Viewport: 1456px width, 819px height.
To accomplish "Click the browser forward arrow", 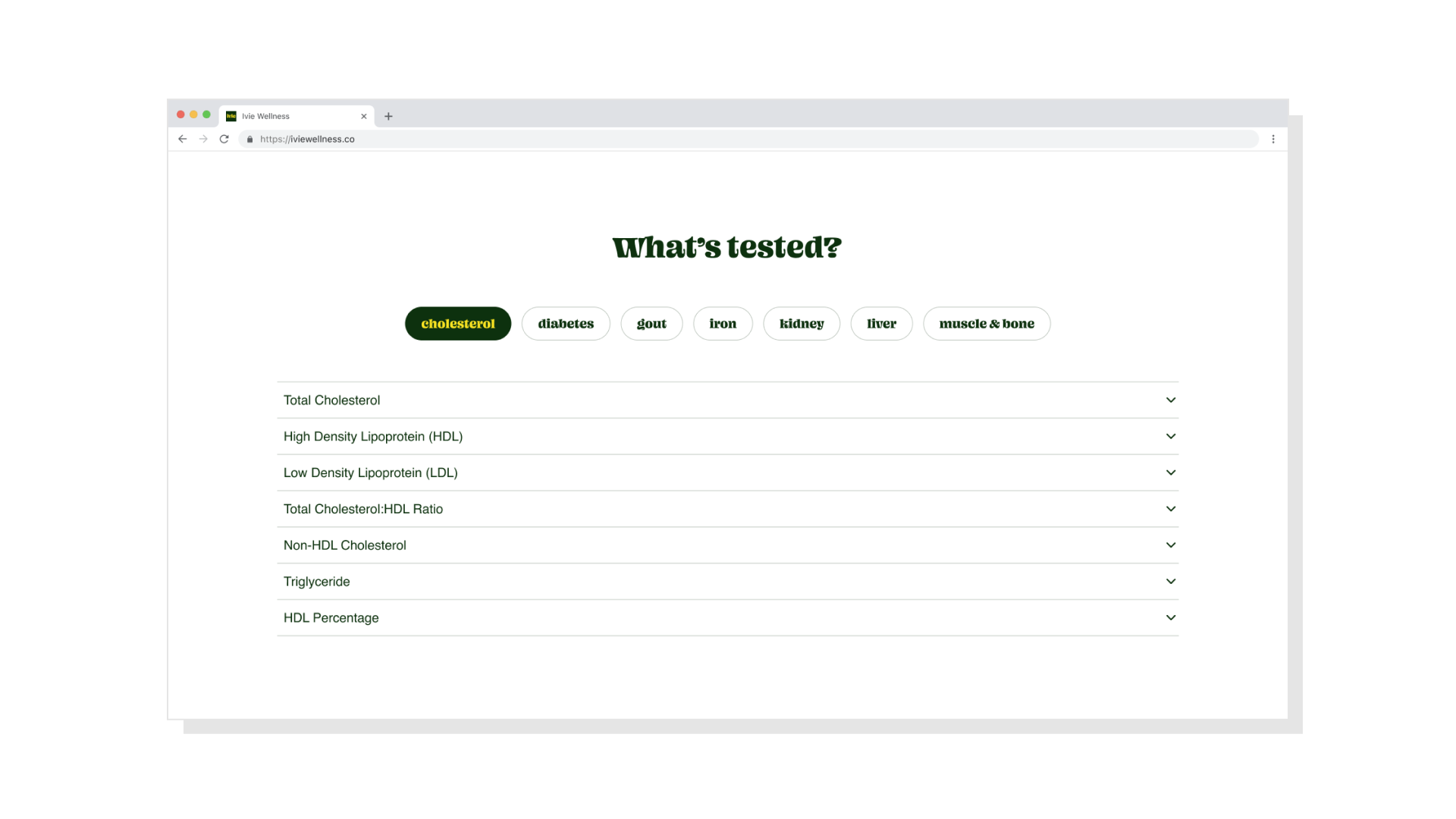I will click(x=203, y=139).
